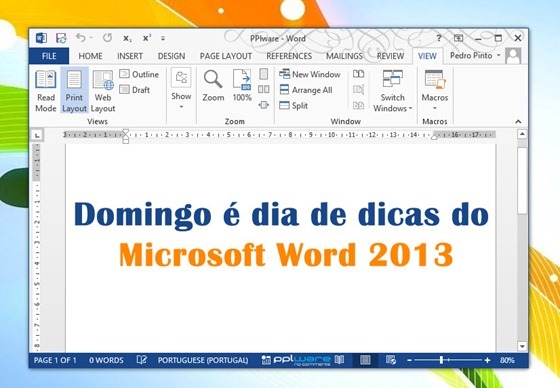Collapse the ribbon with the chevron
Viewport: 560px width, 388px height.
point(518,121)
